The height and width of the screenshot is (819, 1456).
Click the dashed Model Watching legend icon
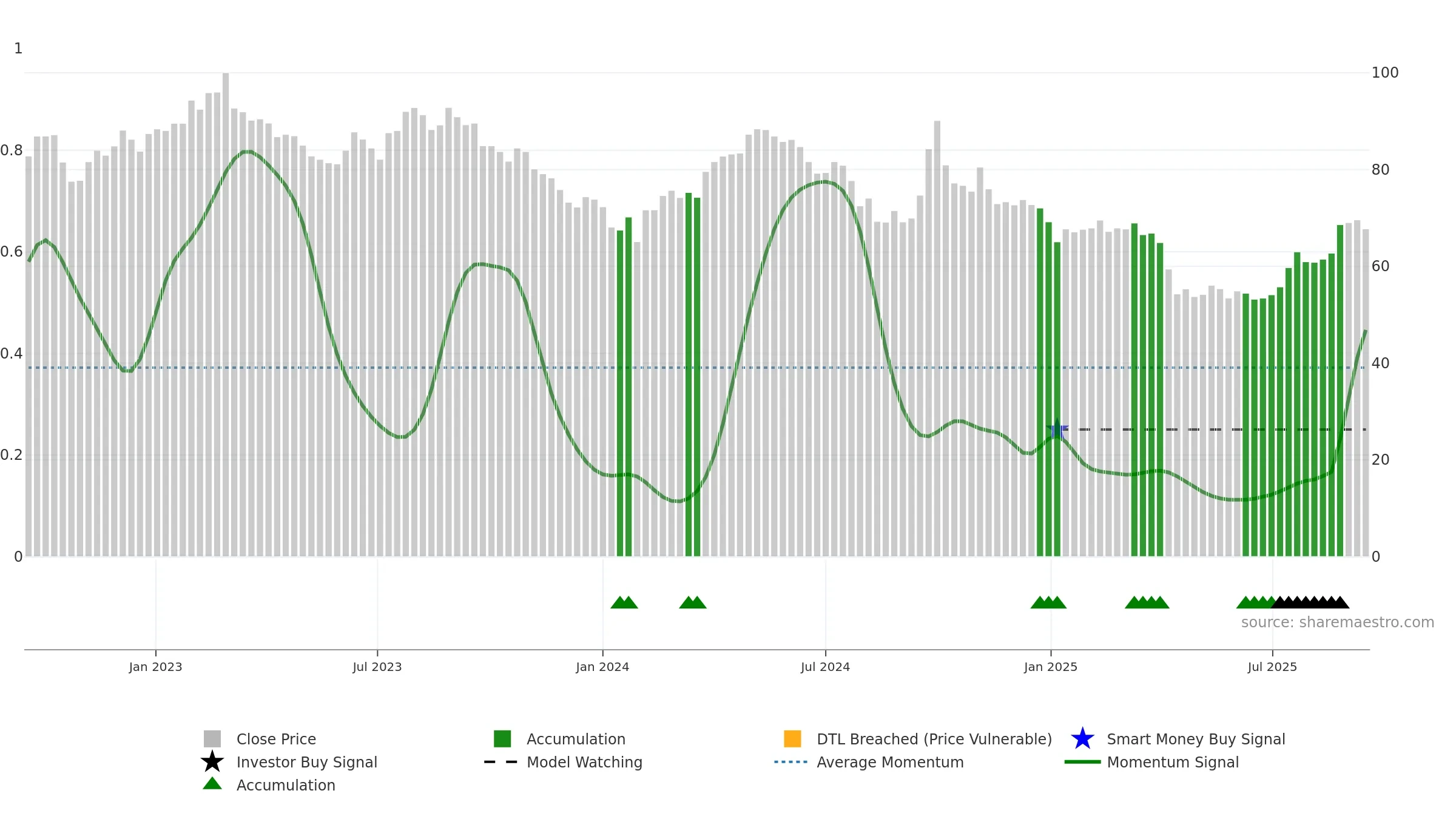pyautogui.click(x=501, y=762)
